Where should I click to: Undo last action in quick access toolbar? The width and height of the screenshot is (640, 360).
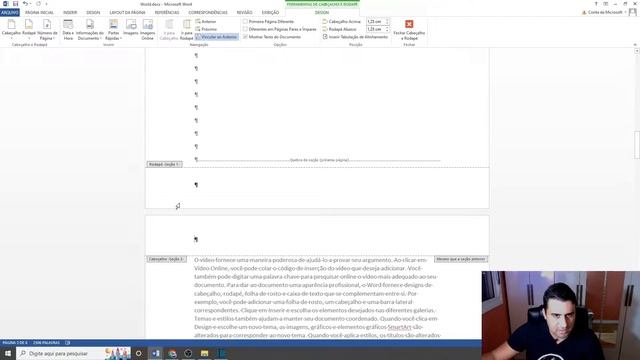click(25, 4)
